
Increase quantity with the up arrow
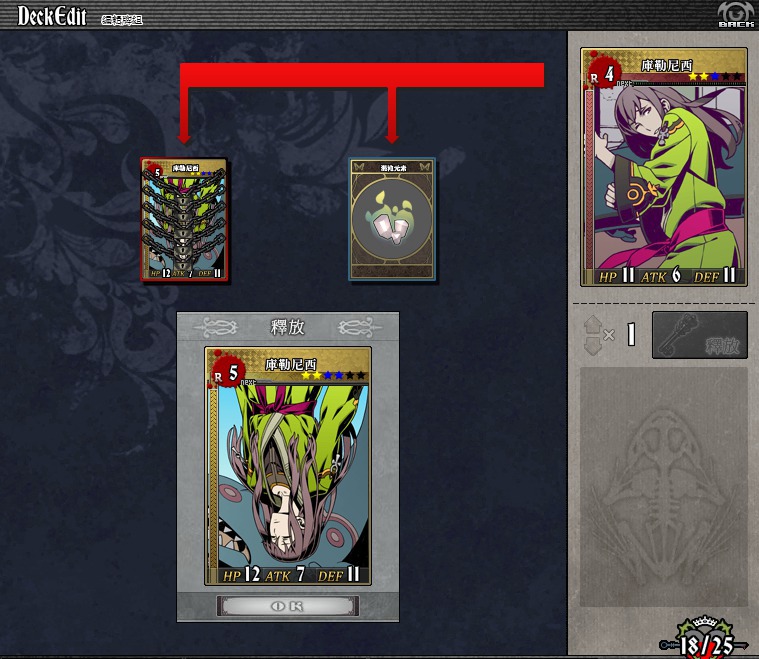pyautogui.click(x=592, y=324)
